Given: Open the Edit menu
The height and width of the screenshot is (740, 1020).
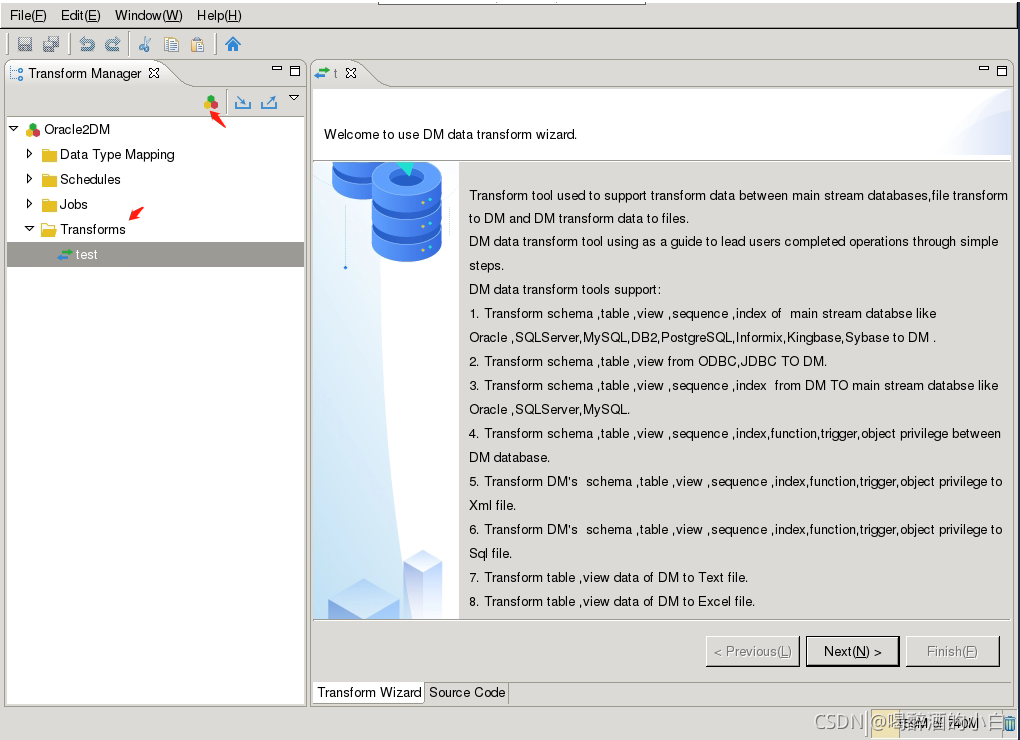Looking at the screenshot, I should tap(81, 15).
